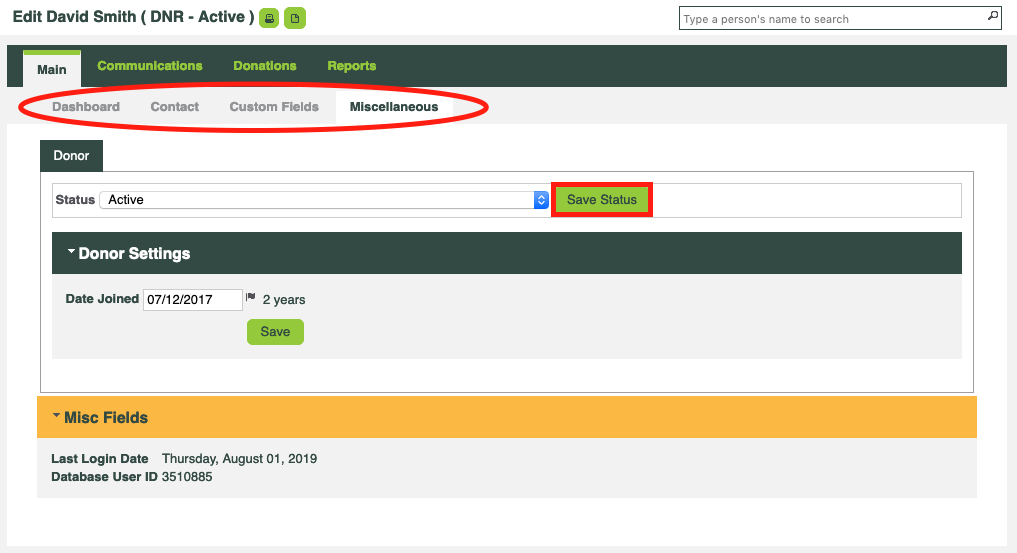Switch to the Communications tab

(150, 65)
